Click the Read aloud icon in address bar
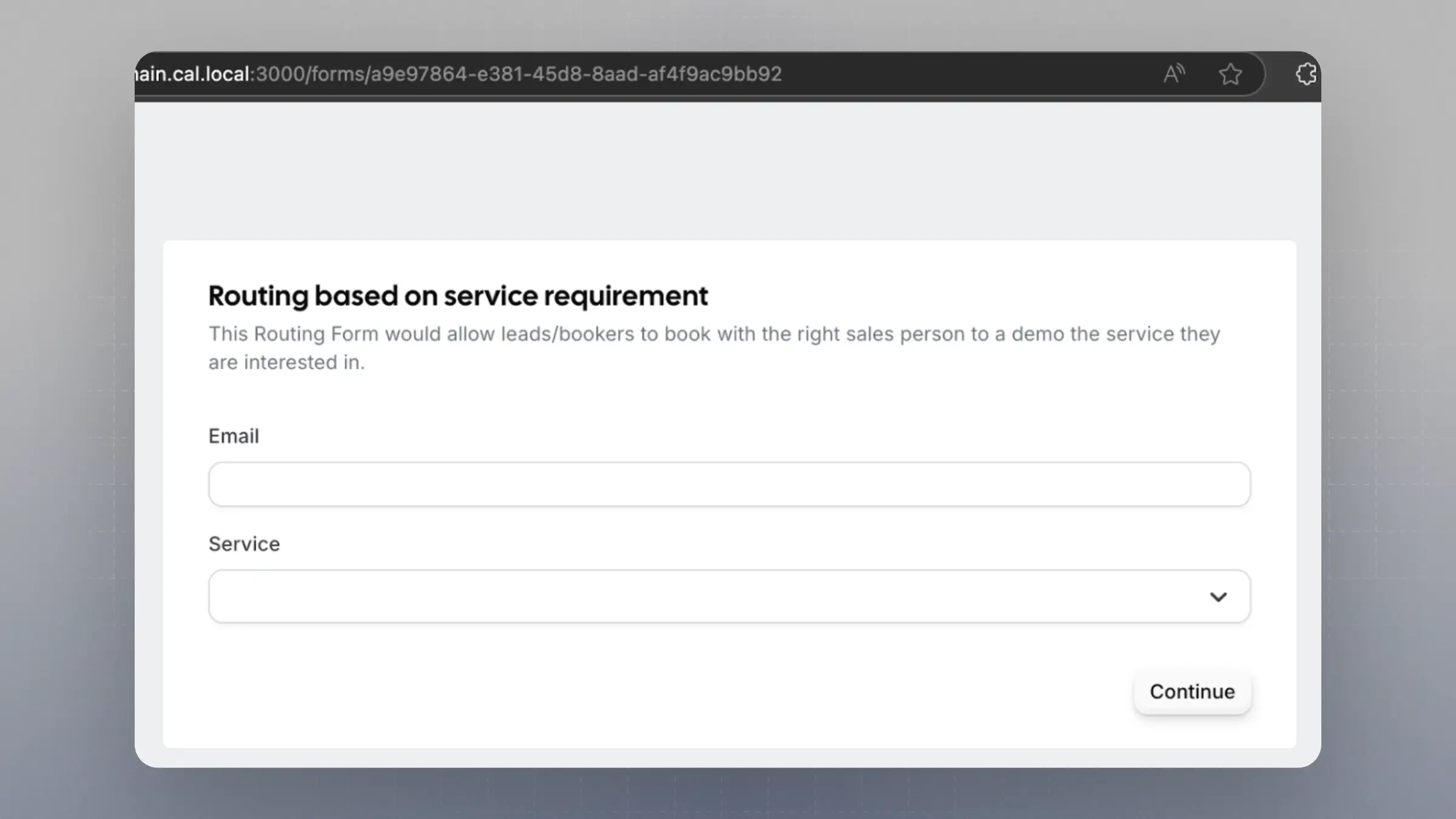1456x819 pixels. click(1174, 74)
